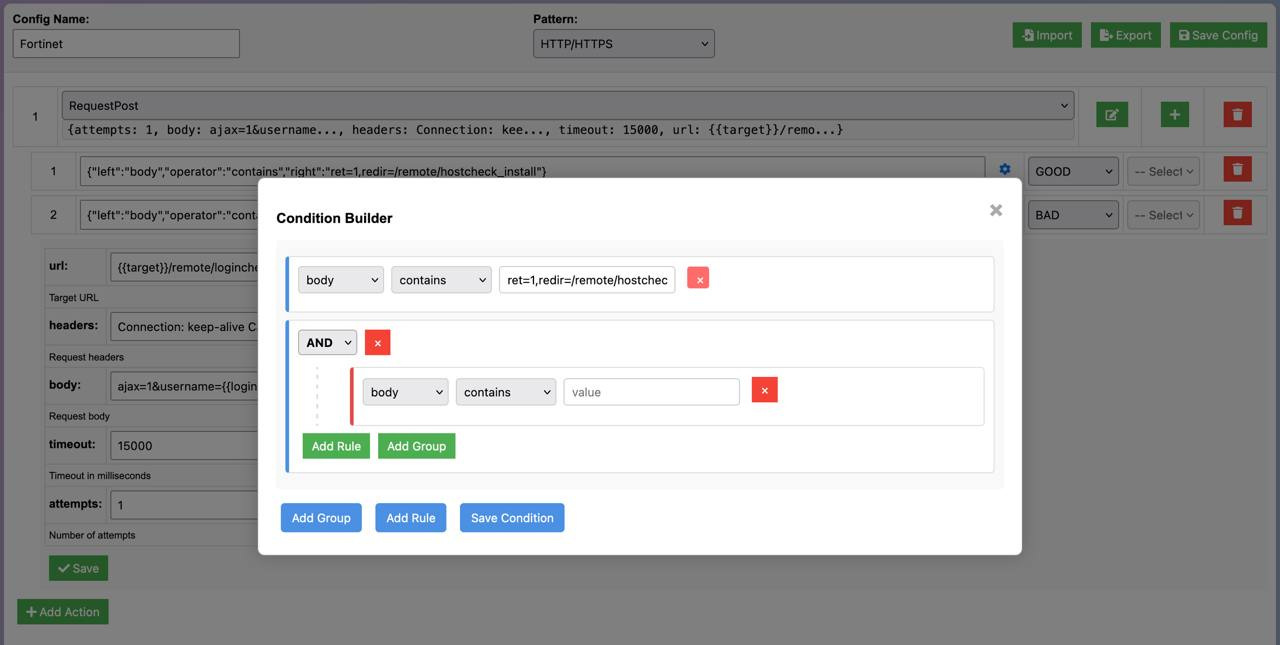Viewport: 1280px width, 645px height.
Task: Click the empty value input field
Action: point(651,392)
